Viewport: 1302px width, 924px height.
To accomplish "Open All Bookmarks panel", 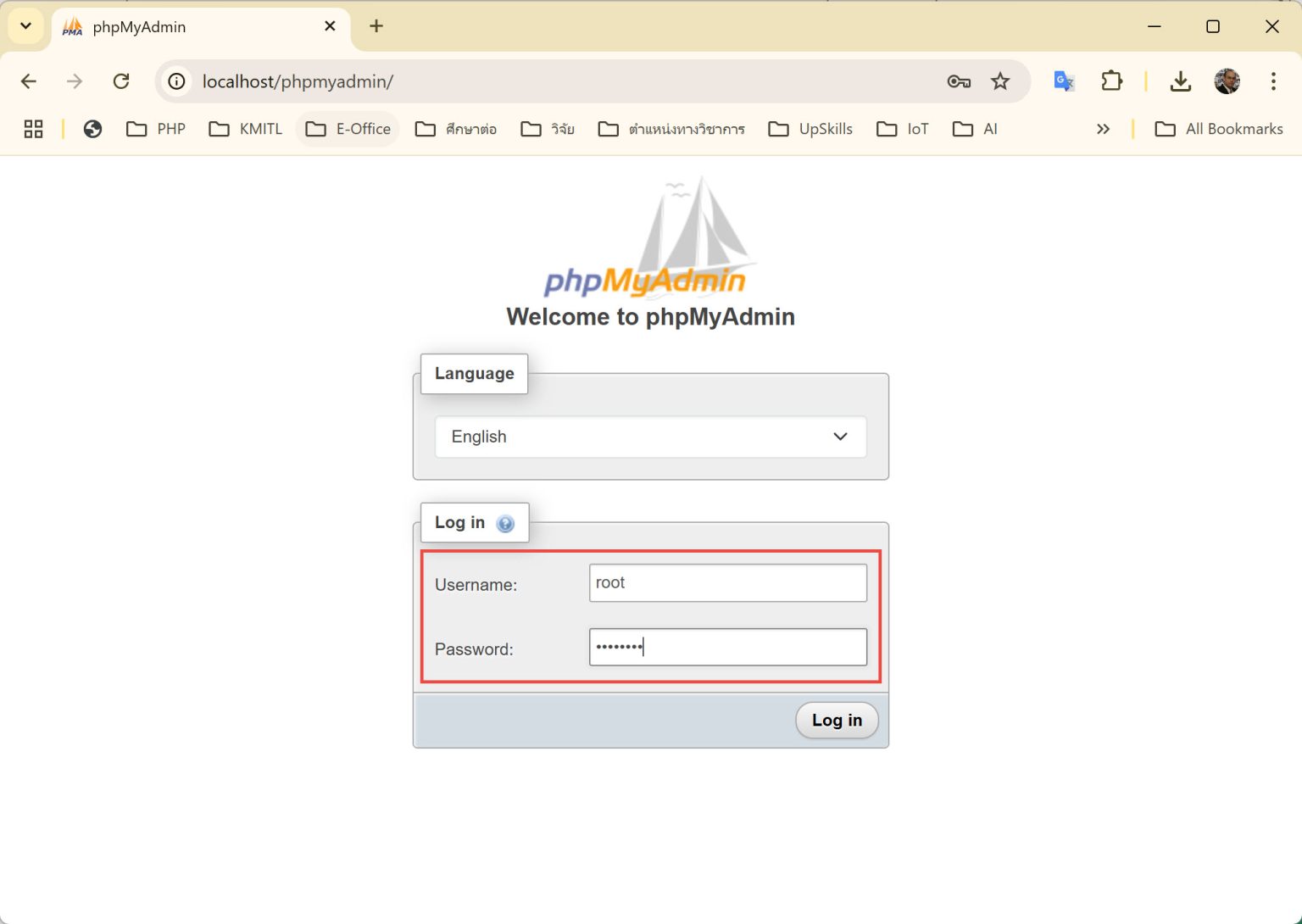I will 1219,129.
